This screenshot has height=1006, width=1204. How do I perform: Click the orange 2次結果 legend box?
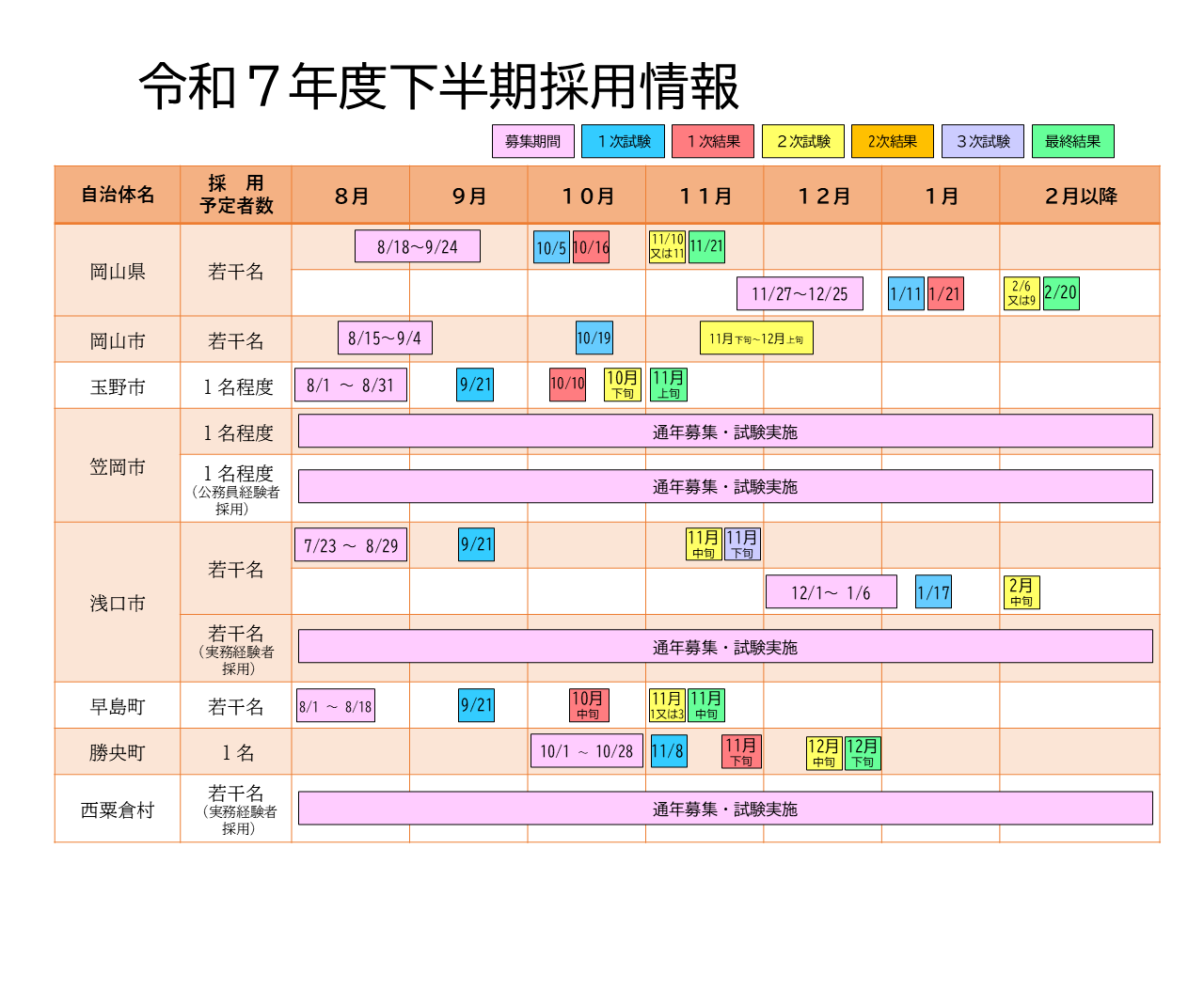[x=892, y=142]
